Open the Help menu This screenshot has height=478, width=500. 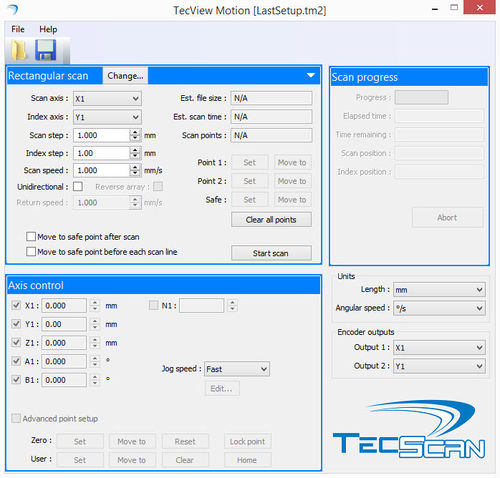(x=48, y=29)
